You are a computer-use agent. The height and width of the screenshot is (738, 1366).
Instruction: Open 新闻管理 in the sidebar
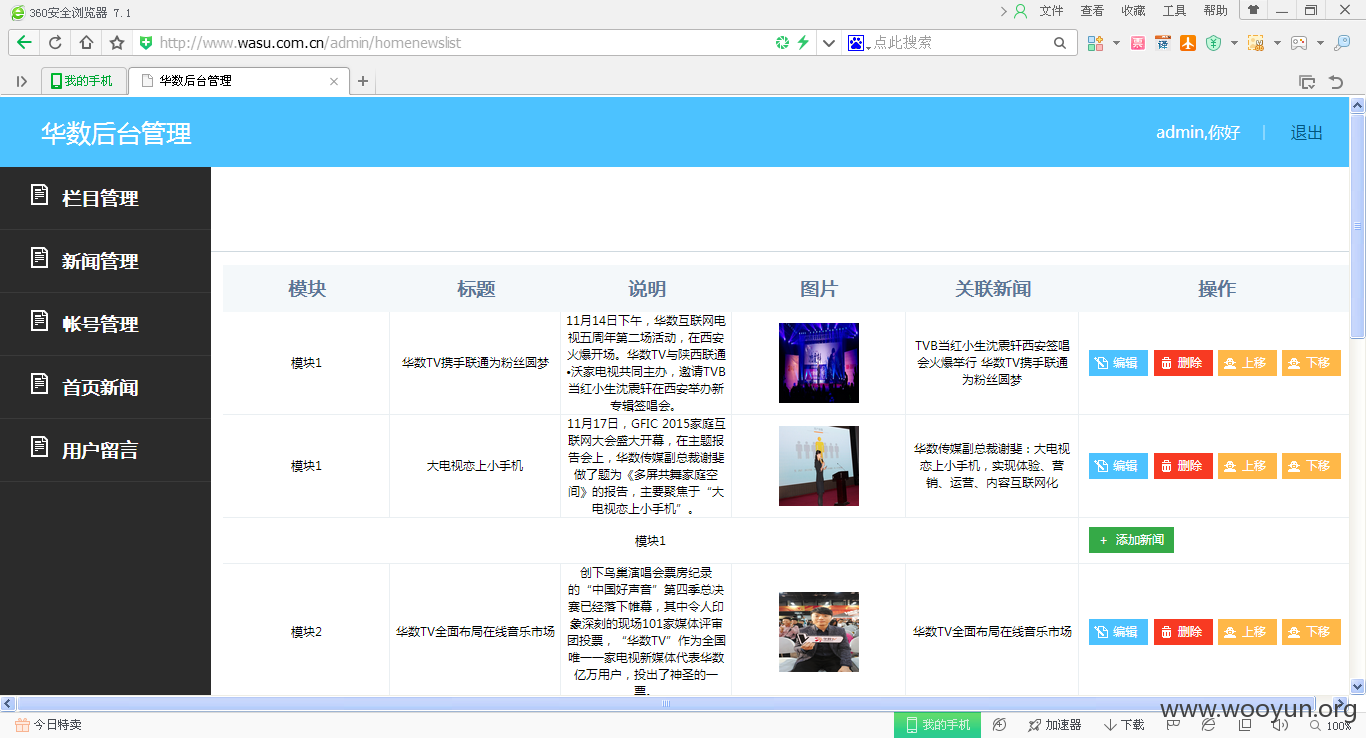105,261
